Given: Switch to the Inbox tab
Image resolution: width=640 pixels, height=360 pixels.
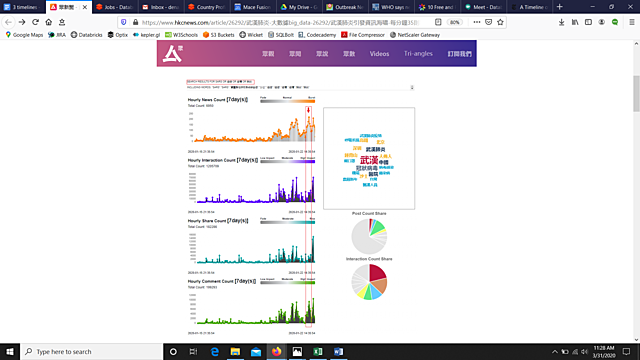Looking at the screenshot, I should 161,7.
